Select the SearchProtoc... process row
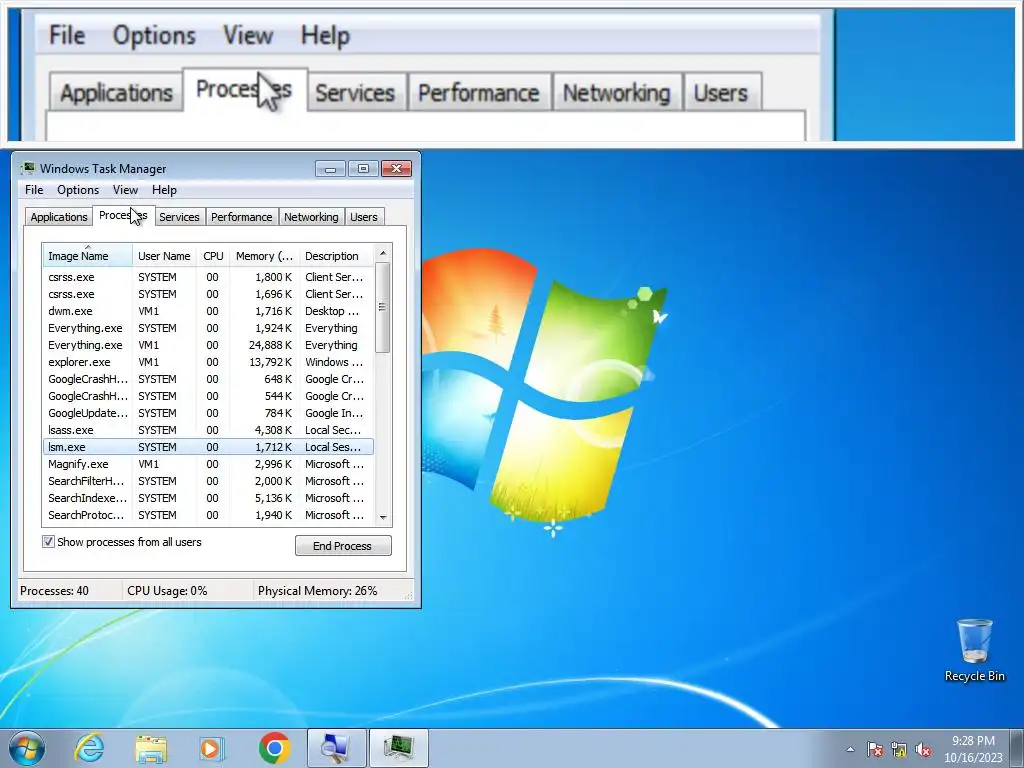 [208, 515]
